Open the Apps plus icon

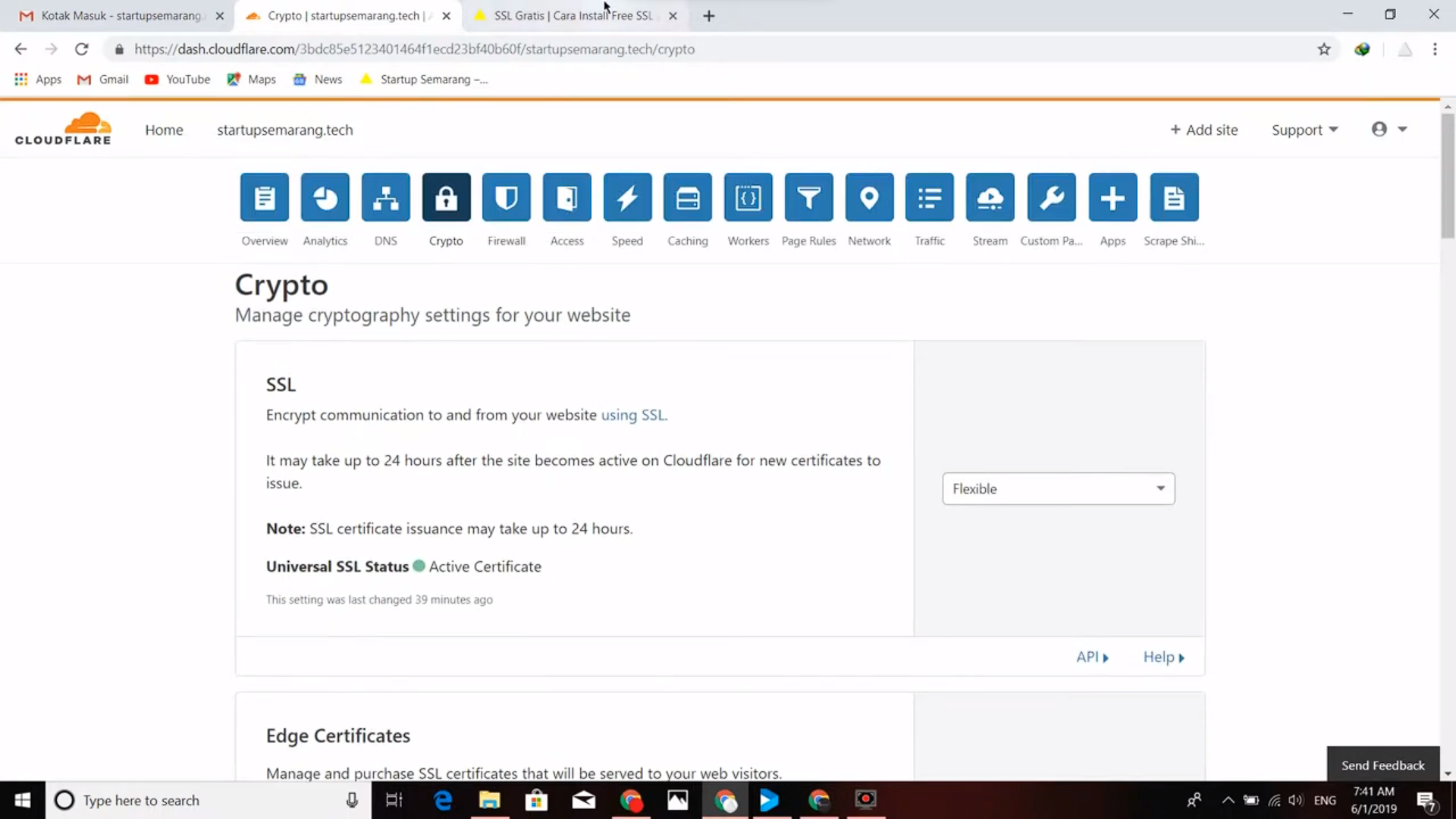1112,198
